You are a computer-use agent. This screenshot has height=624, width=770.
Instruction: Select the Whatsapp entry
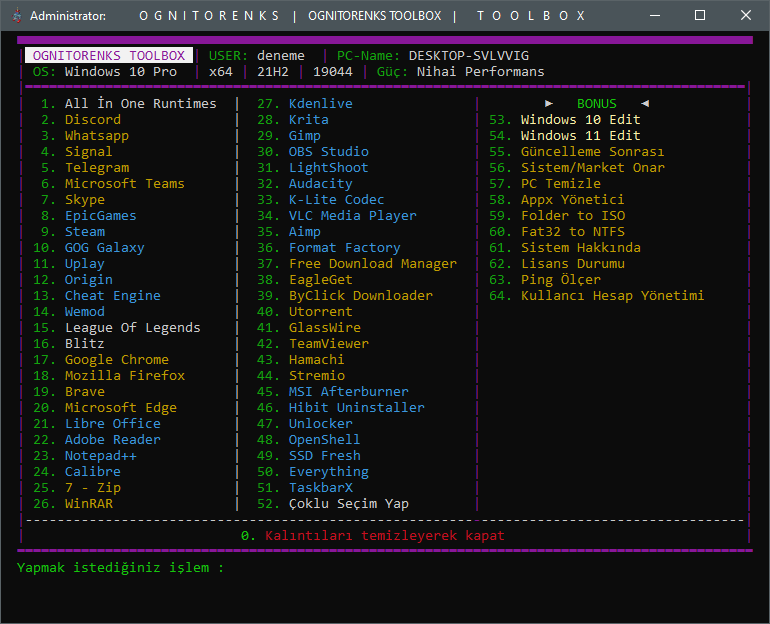coord(97,136)
